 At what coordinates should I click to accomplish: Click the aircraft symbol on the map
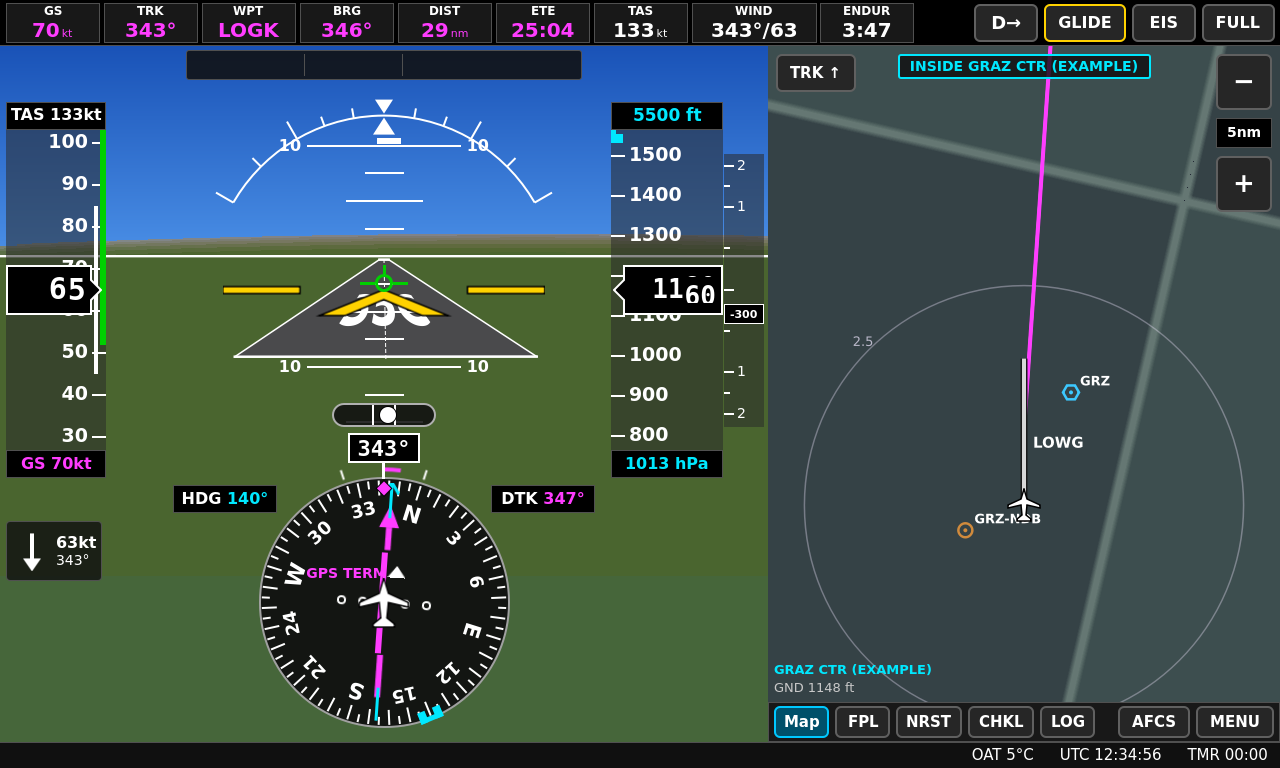1024,503
